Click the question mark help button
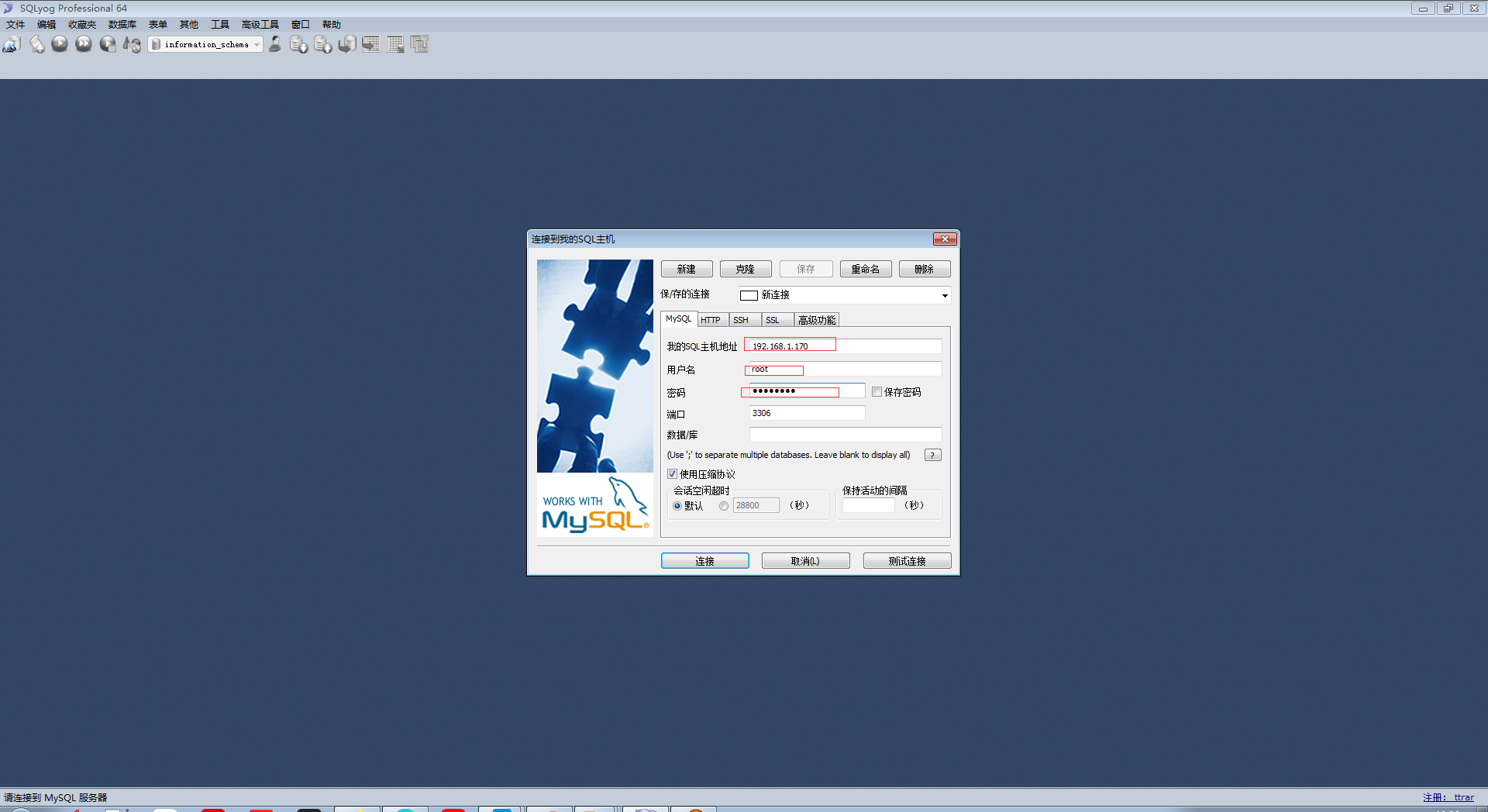 click(933, 455)
